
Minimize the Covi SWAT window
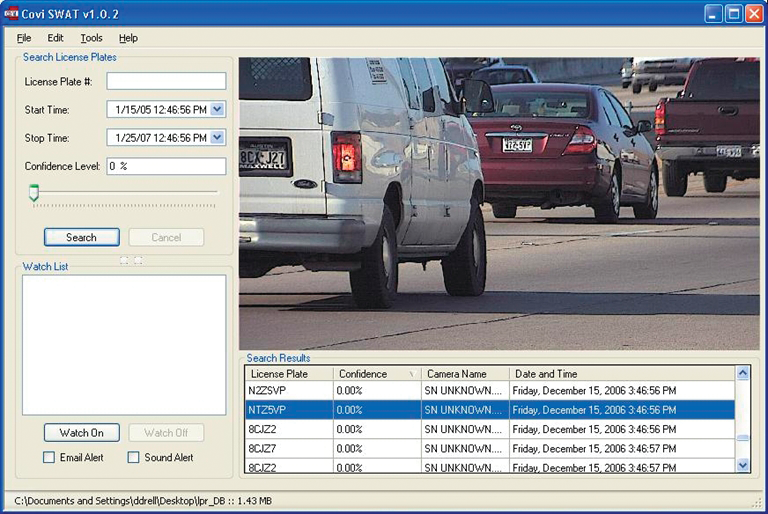click(x=714, y=14)
